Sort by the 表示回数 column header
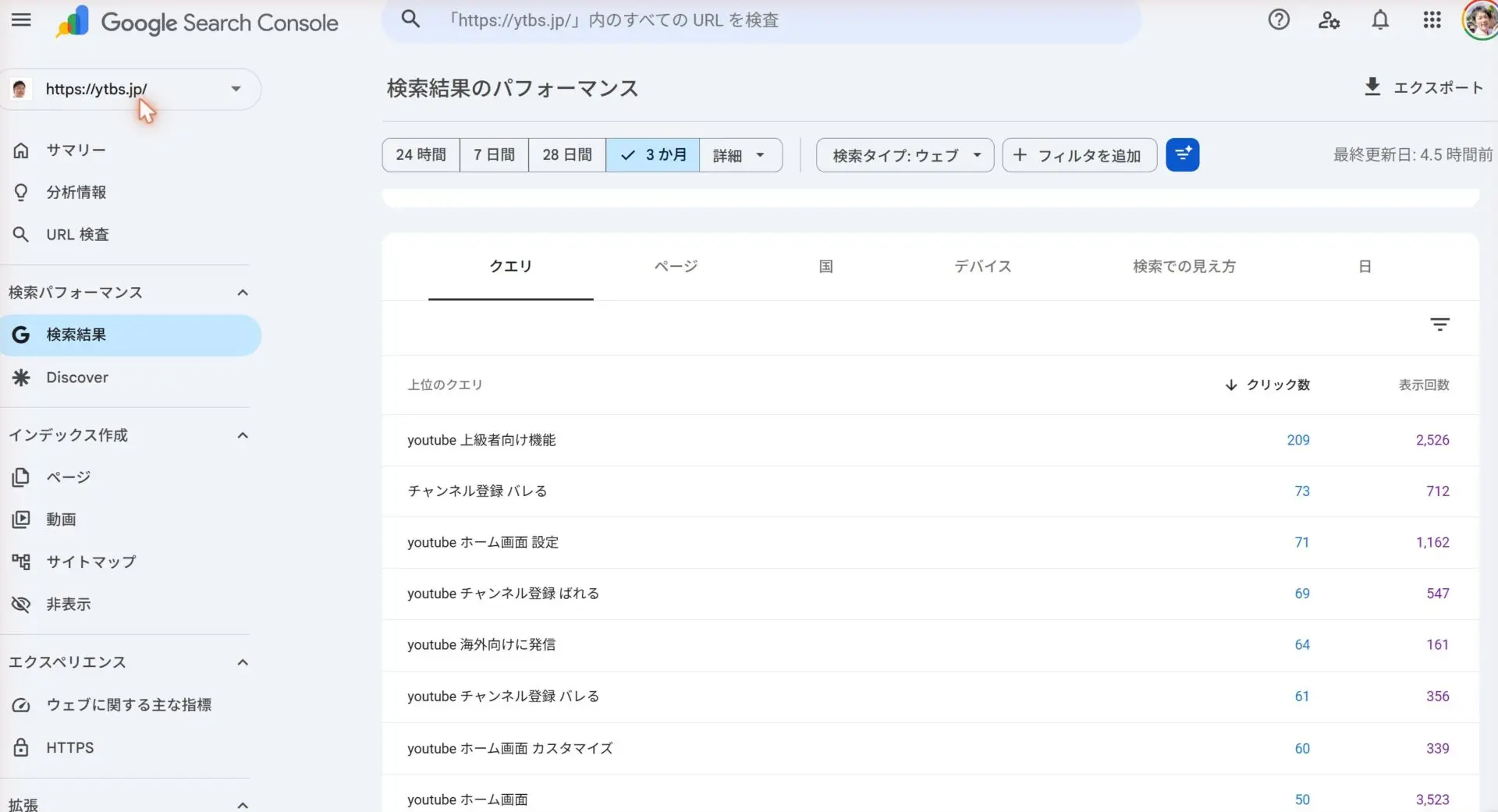 point(1423,385)
